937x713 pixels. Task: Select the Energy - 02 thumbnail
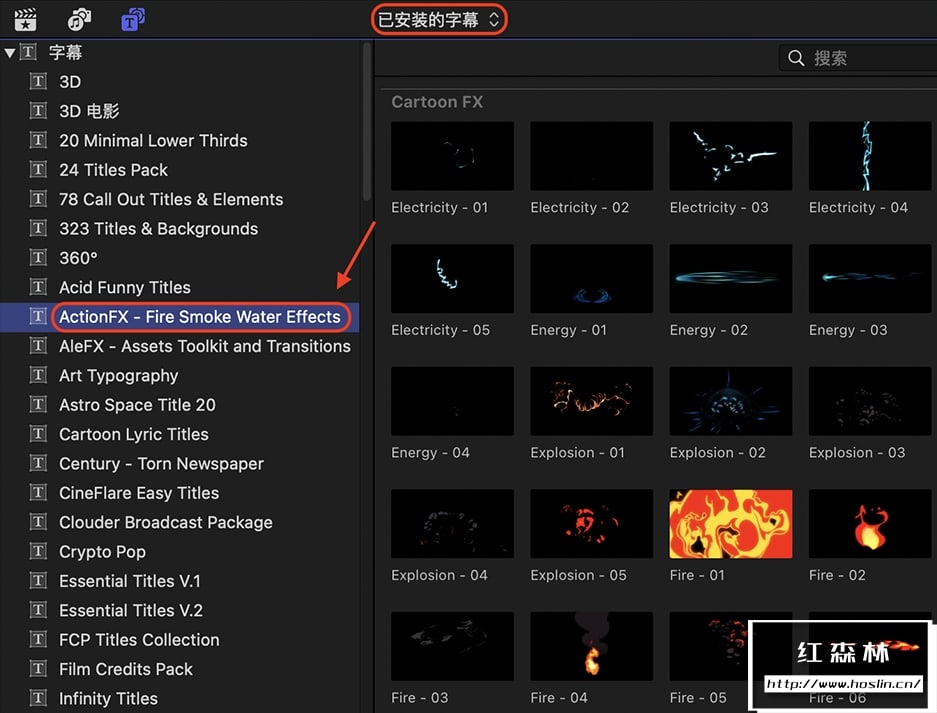pos(731,279)
